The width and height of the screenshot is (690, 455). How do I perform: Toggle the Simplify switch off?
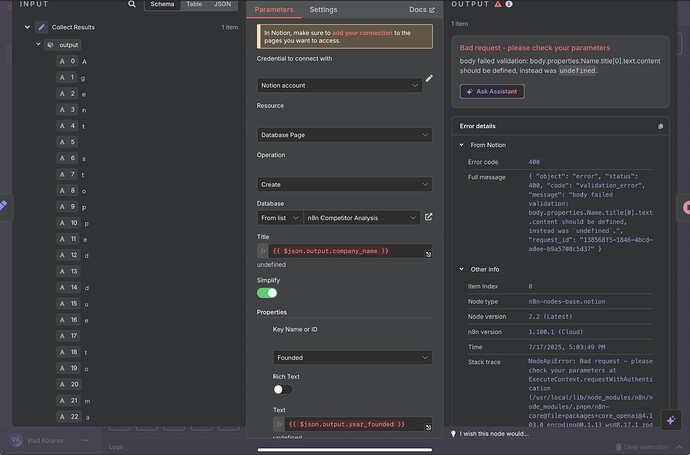click(267, 293)
